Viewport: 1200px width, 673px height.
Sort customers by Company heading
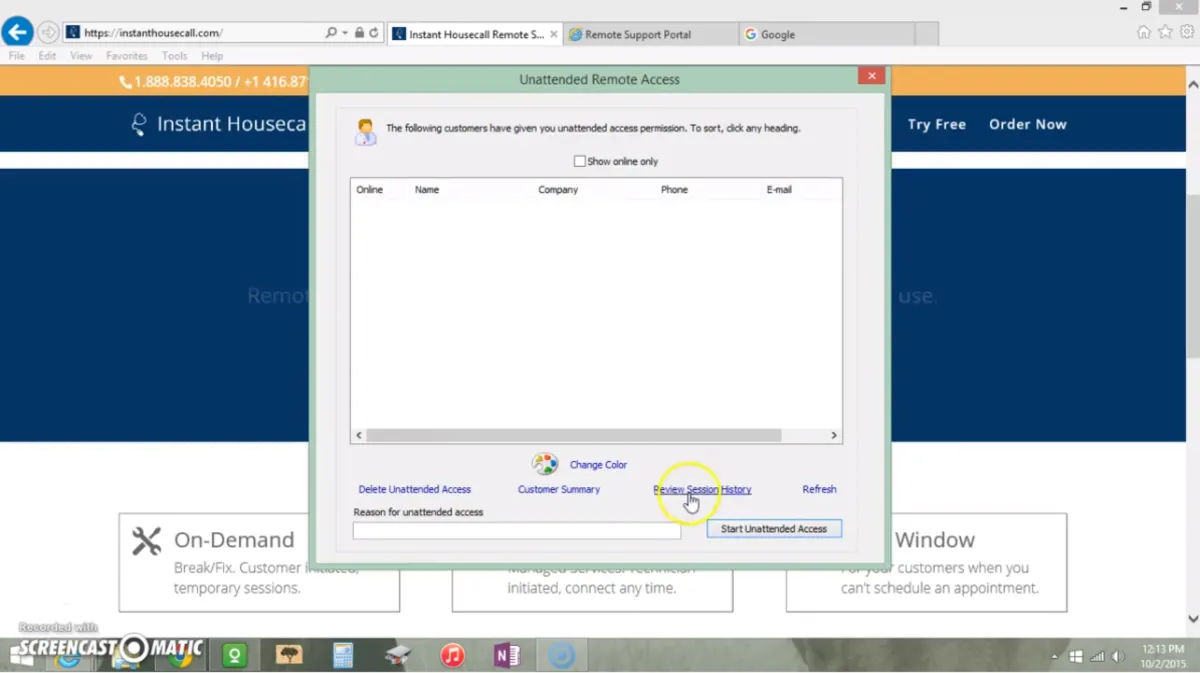(558, 189)
